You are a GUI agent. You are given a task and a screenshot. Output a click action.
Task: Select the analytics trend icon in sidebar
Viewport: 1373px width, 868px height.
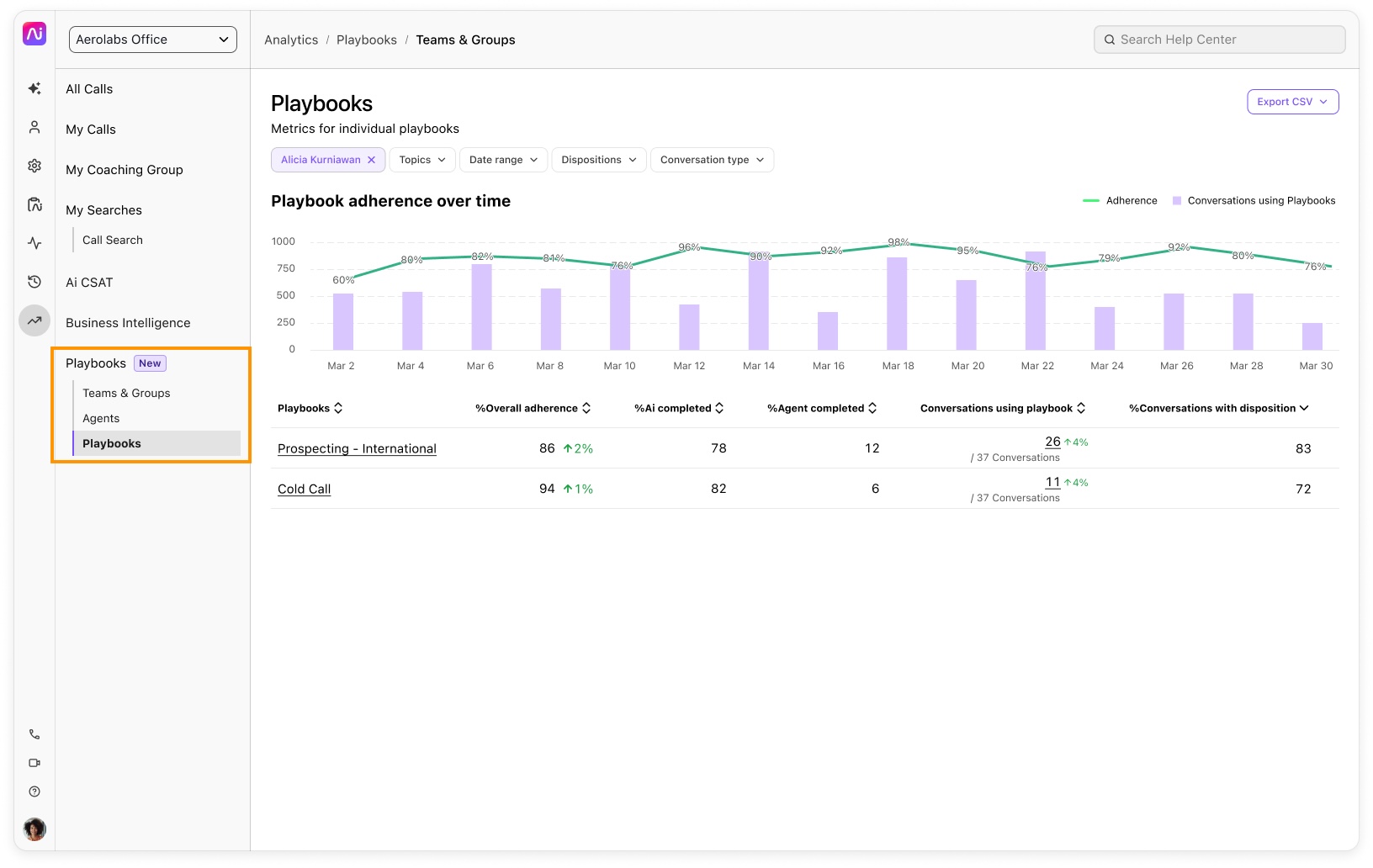[x=34, y=320]
